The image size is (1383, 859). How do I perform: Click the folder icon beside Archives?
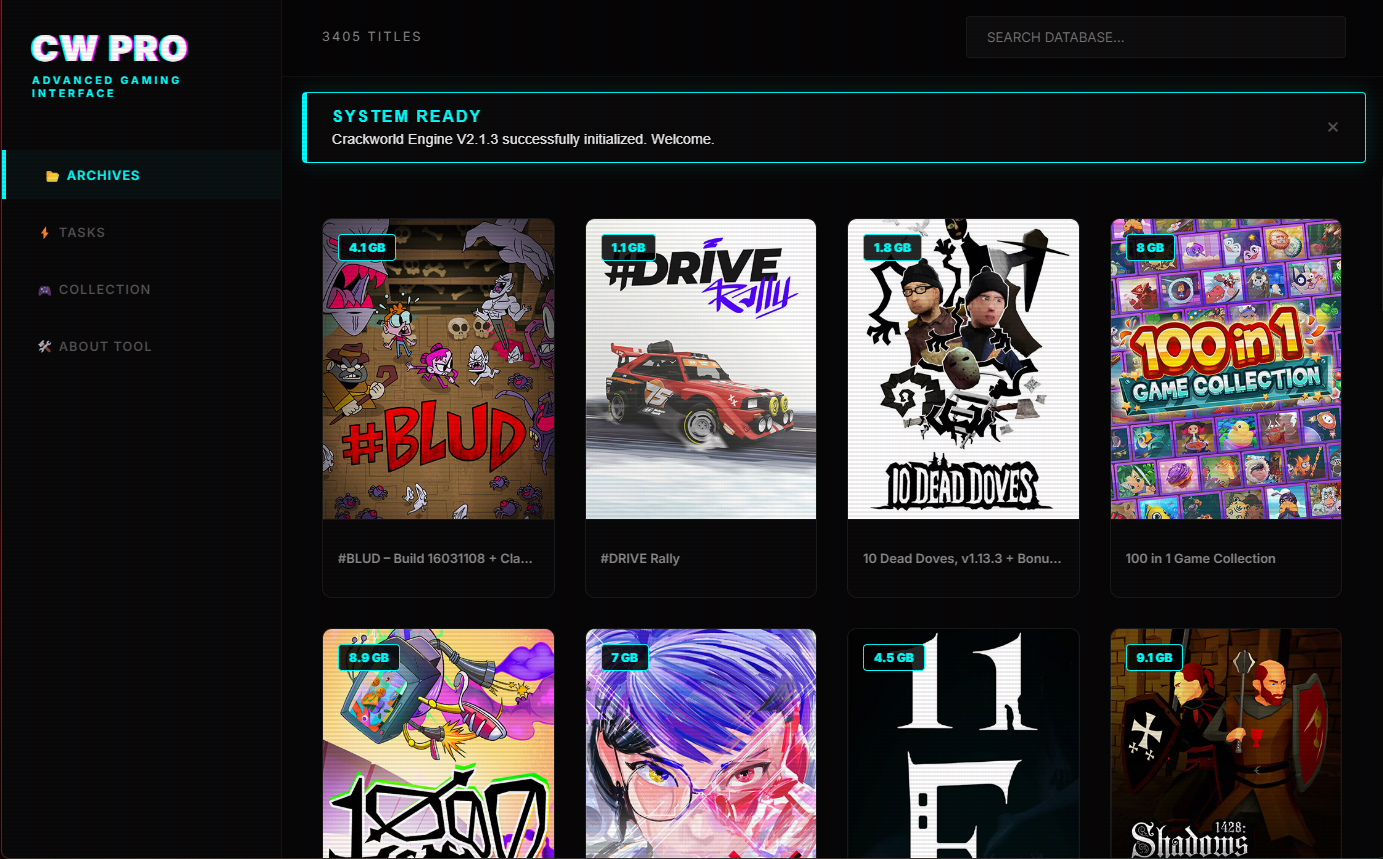(52, 176)
